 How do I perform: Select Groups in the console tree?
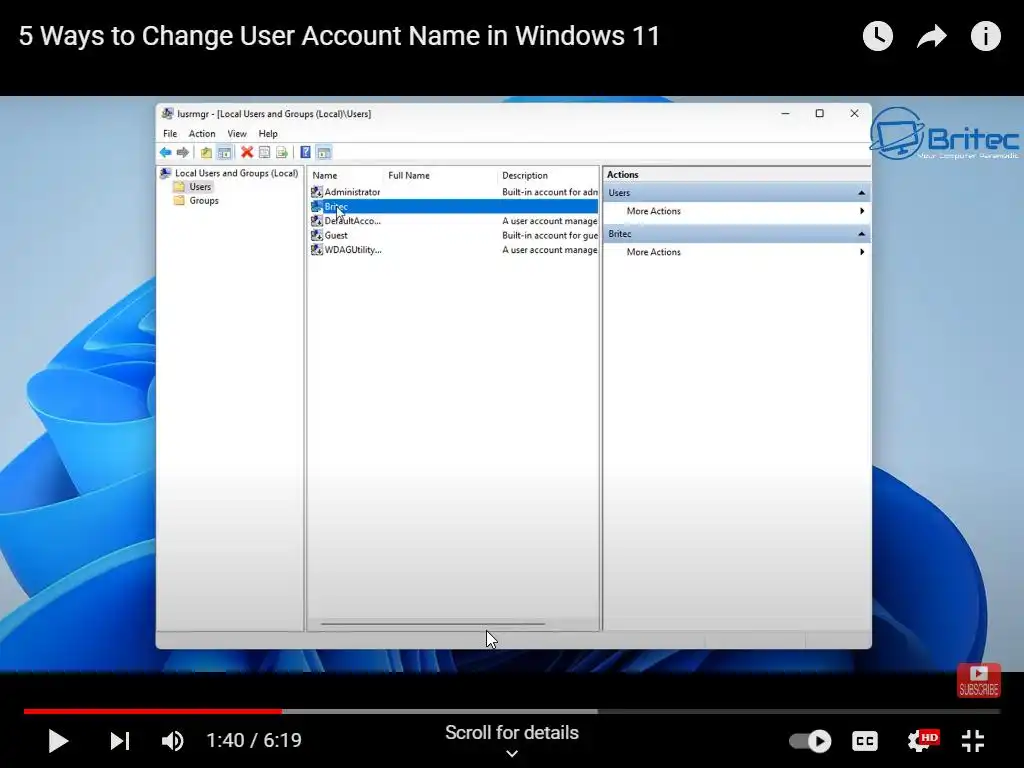click(204, 200)
